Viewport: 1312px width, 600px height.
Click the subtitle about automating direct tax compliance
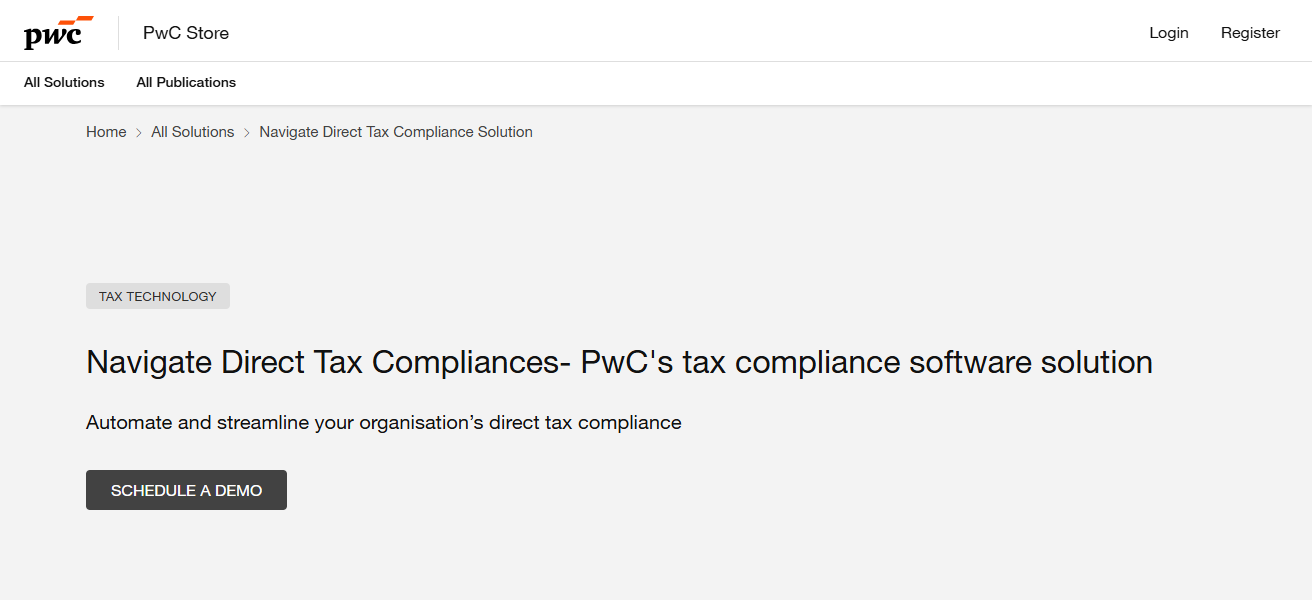pos(383,422)
